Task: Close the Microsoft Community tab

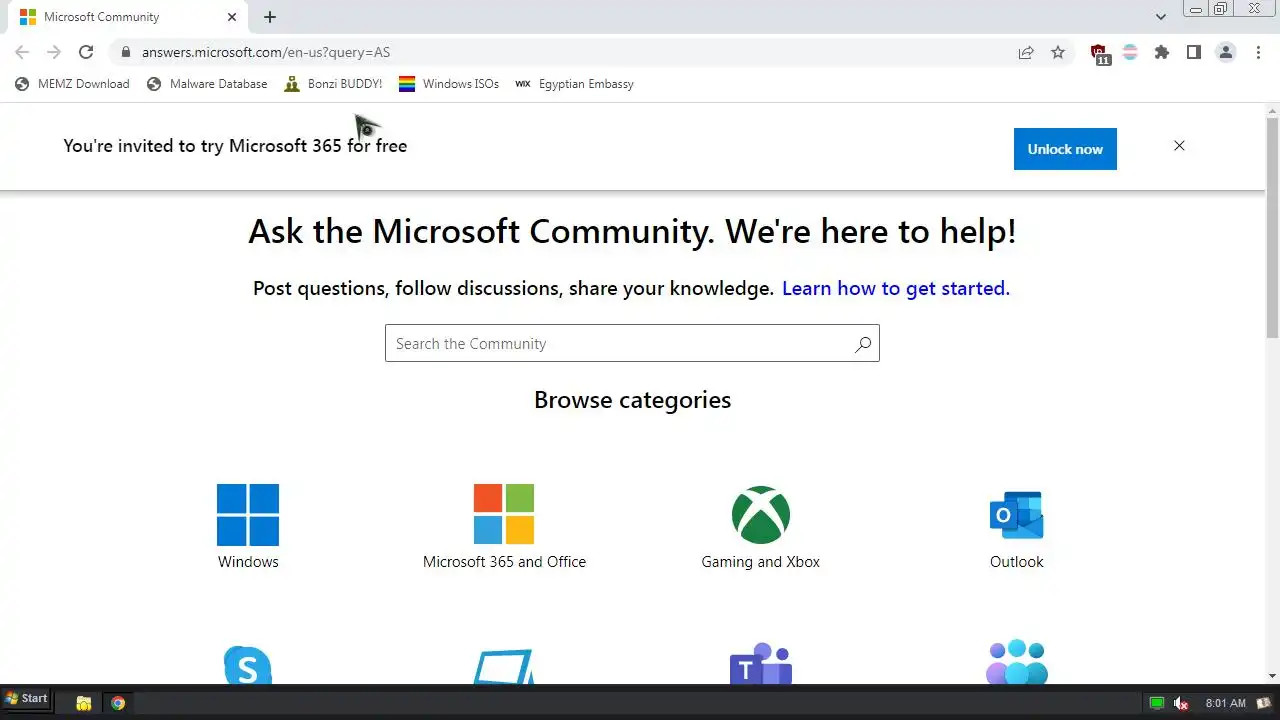Action: (233, 17)
